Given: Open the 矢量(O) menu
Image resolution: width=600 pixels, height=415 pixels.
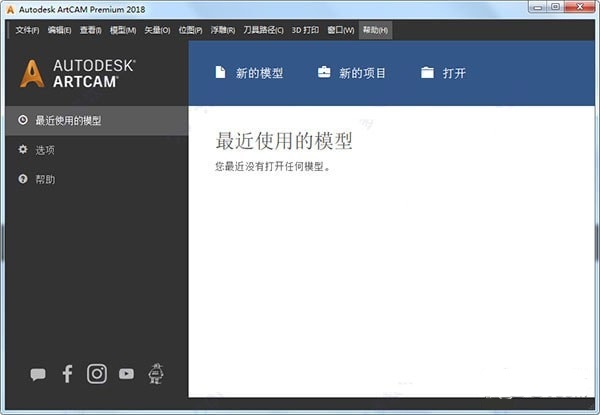Looking at the screenshot, I should pos(157,30).
